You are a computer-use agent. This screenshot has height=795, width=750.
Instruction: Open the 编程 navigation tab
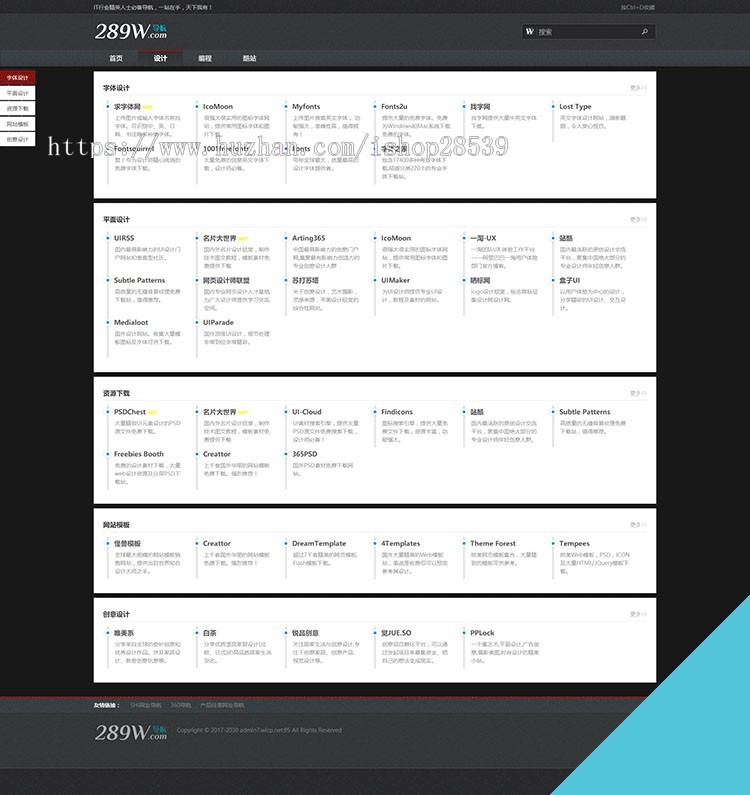205,58
